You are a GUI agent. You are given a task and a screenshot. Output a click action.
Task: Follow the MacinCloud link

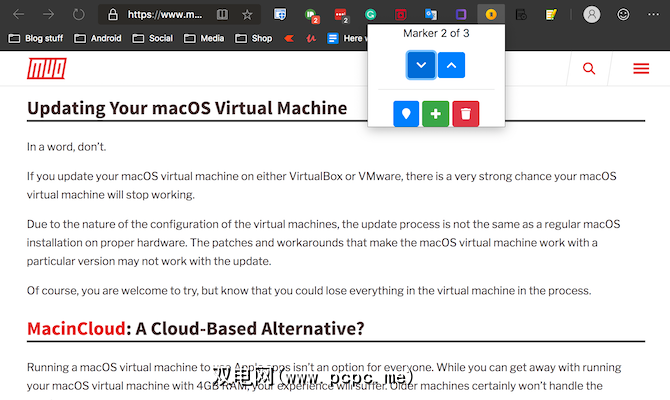click(76, 329)
